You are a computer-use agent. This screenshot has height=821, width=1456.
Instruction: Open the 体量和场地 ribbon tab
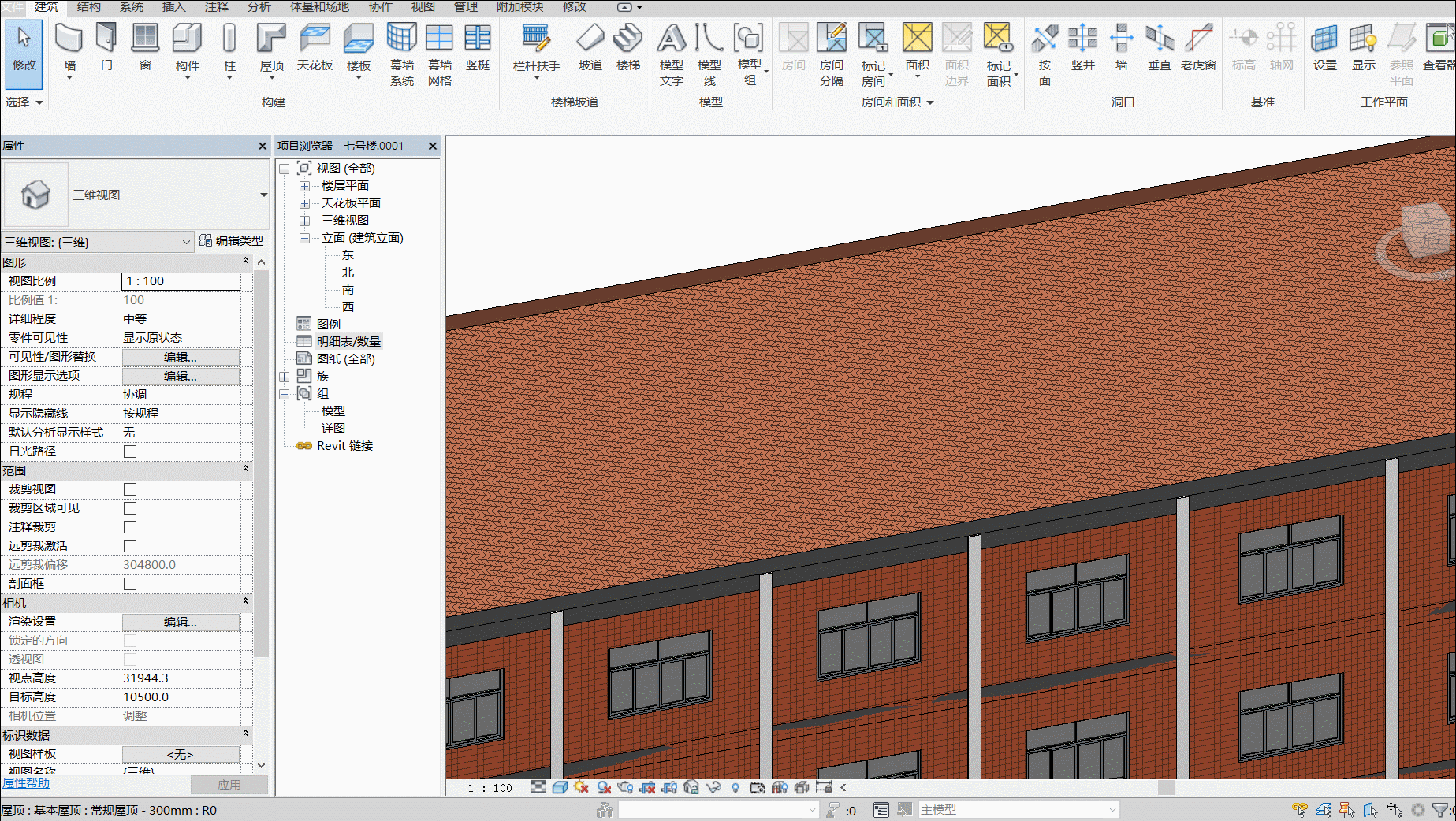pos(319,7)
